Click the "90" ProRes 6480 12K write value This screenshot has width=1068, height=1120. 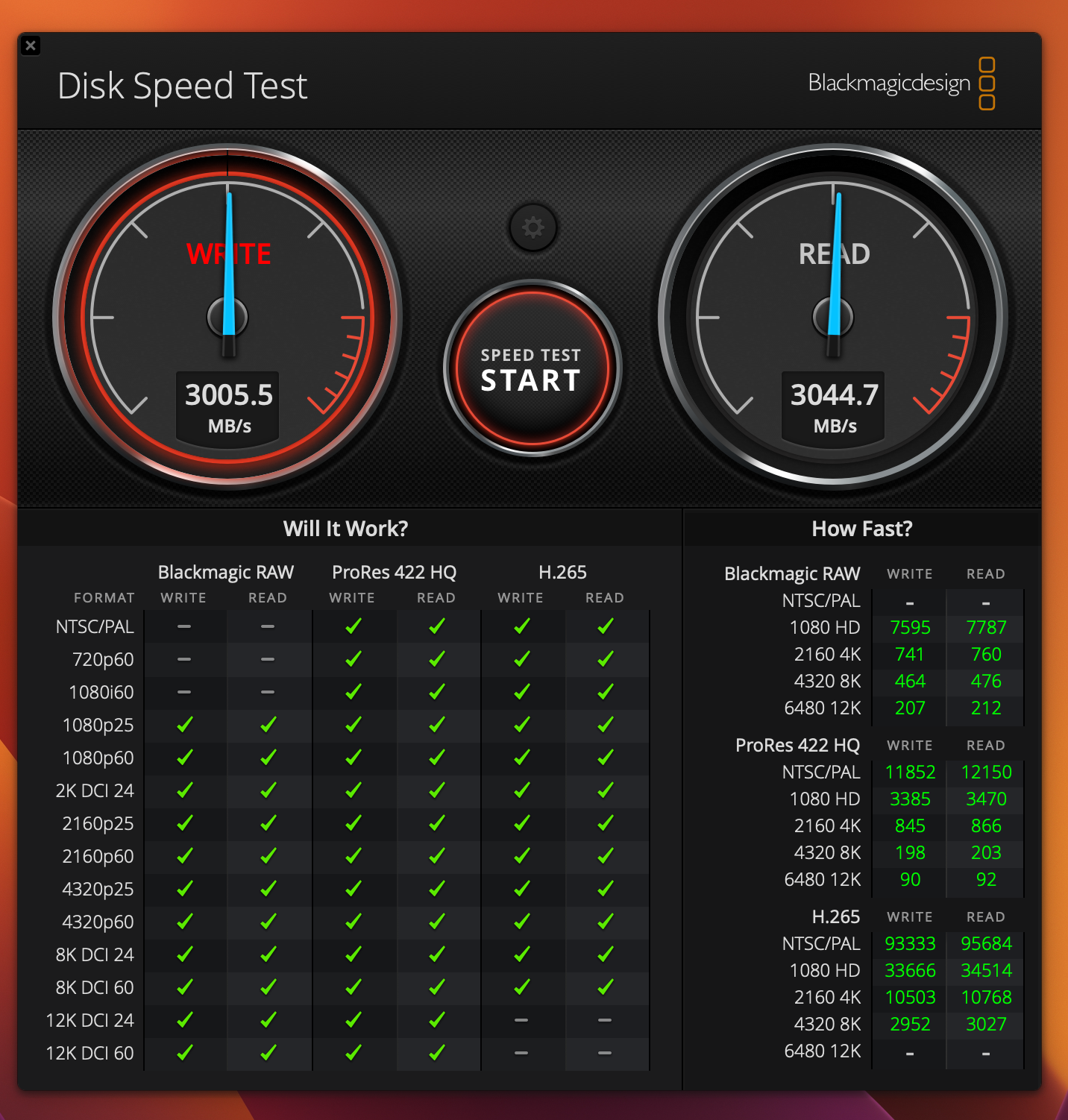point(910,880)
